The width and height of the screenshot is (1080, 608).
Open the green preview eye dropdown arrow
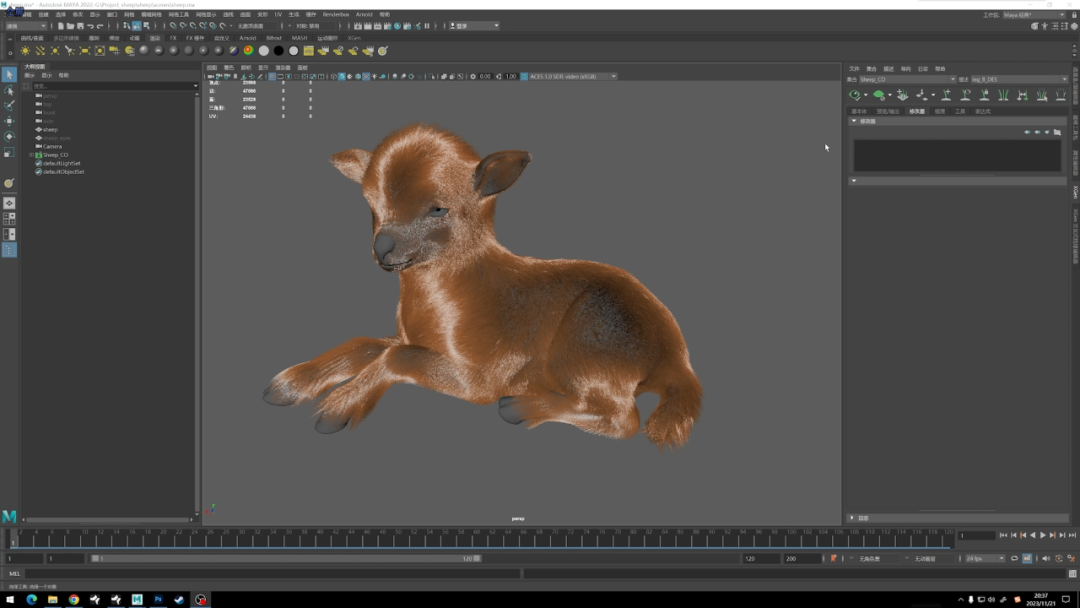865,95
